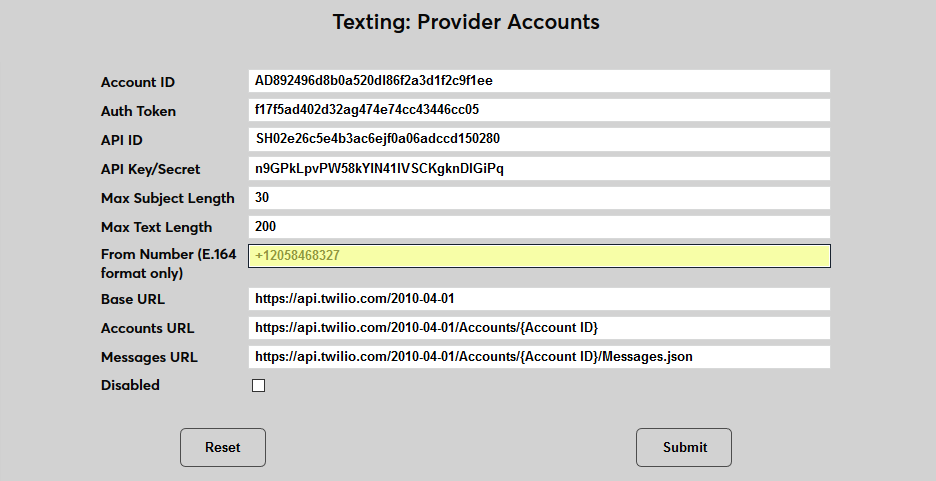Screen dimensions: 936x481
Task: Focus the Auth Token text box
Action: (x=539, y=110)
